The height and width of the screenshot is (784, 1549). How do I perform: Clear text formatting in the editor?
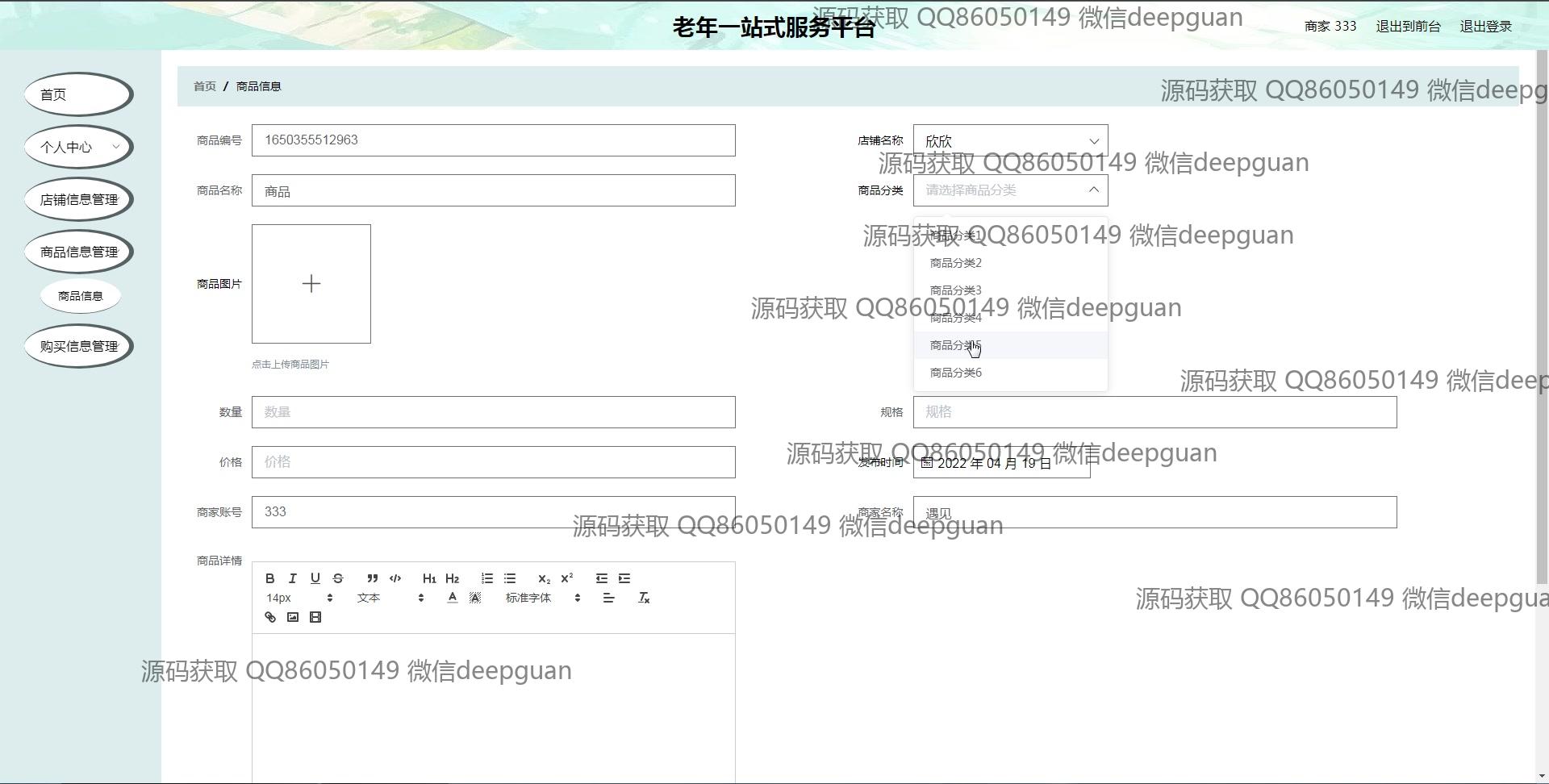[644, 598]
